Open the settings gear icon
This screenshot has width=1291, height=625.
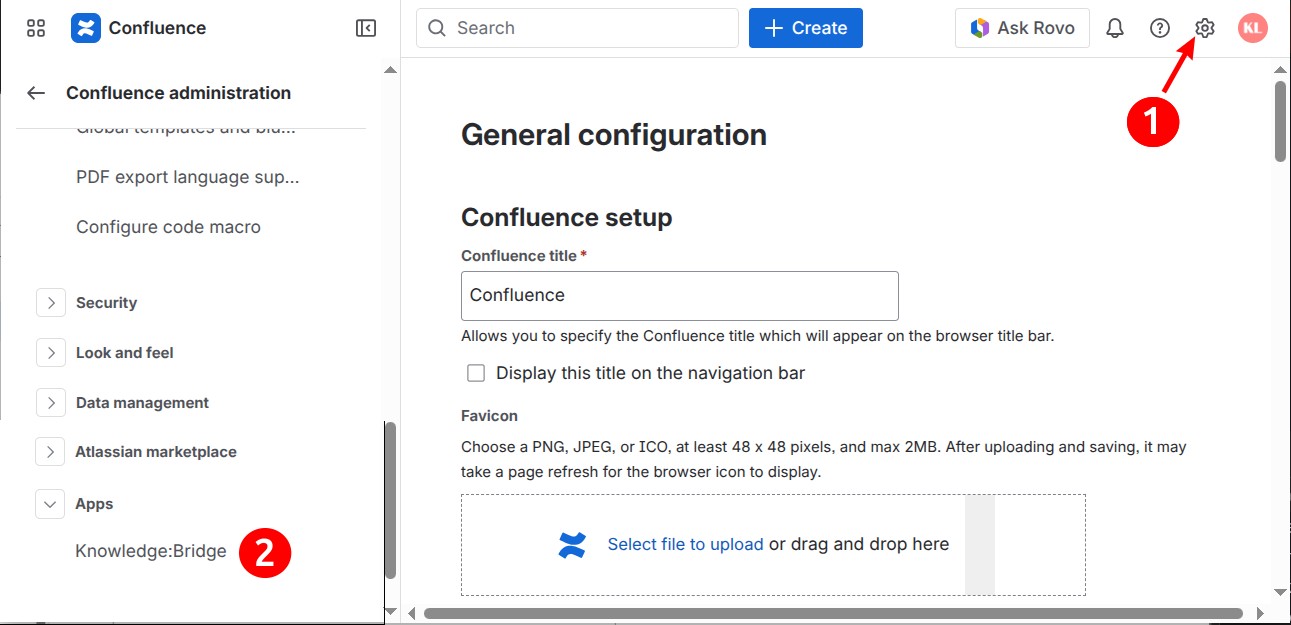coord(1205,28)
